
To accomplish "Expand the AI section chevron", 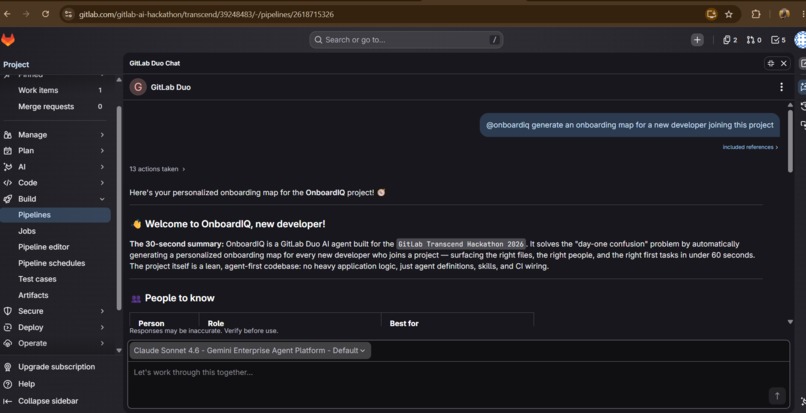I will (102, 167).
